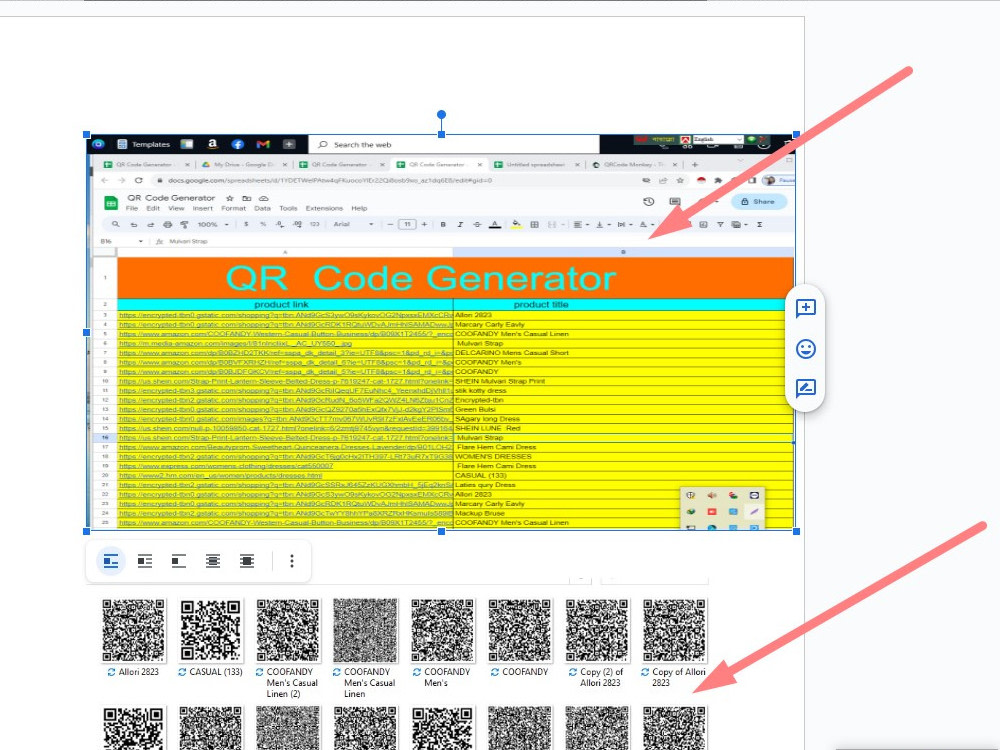This screenshot has height=750, width=1000.
Task: Add a comment from side panel button
Action: [x=805, y=308]
